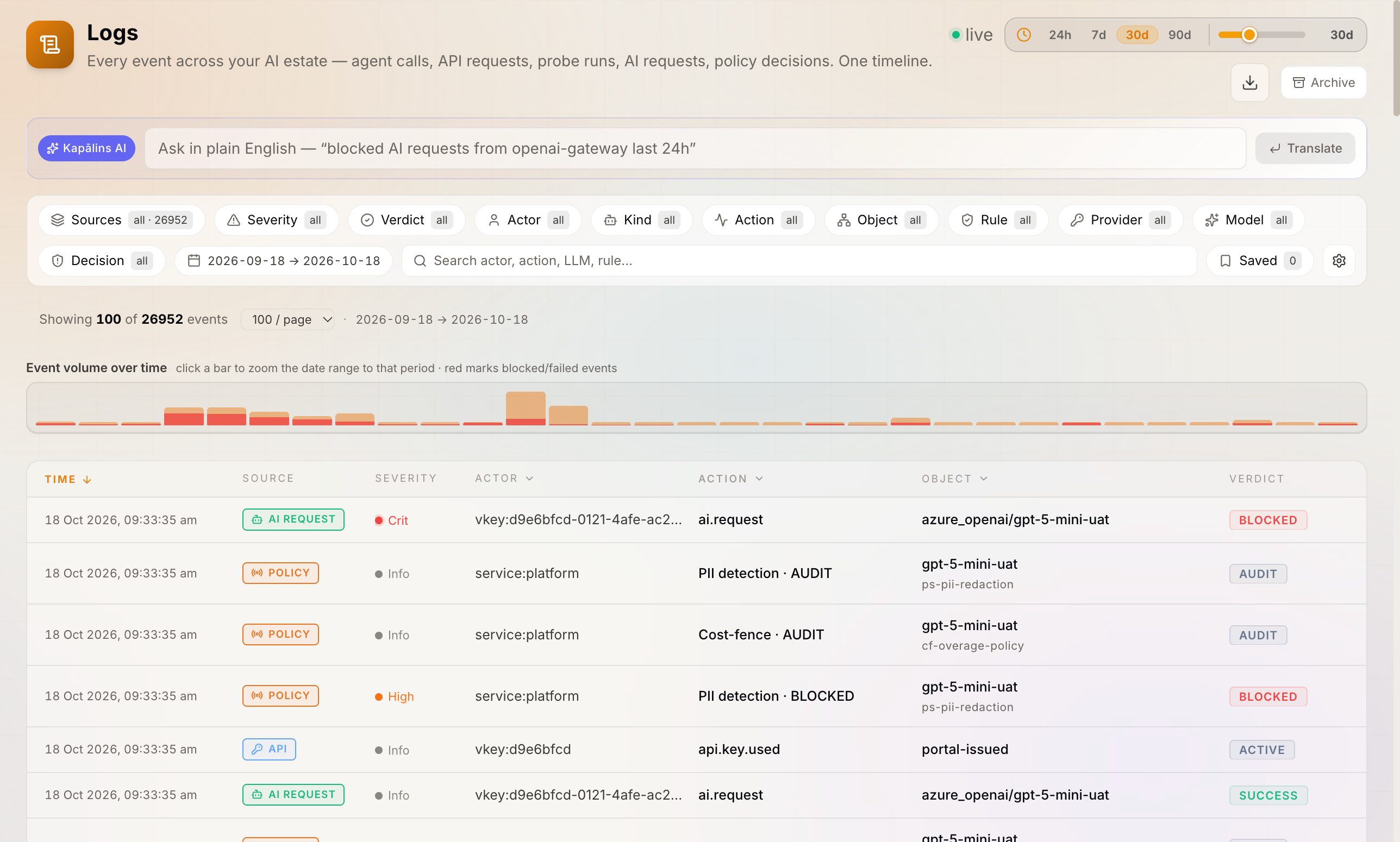Select the 90d time range

point(1179,35)
